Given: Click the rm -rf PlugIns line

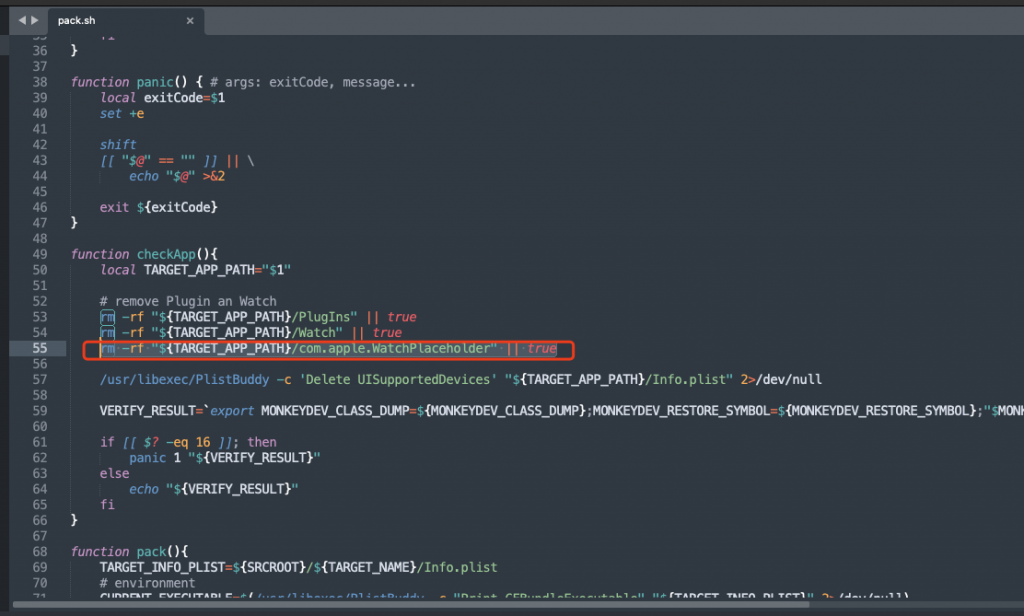Looking at the screenshot, I should [x=258, y=317].
